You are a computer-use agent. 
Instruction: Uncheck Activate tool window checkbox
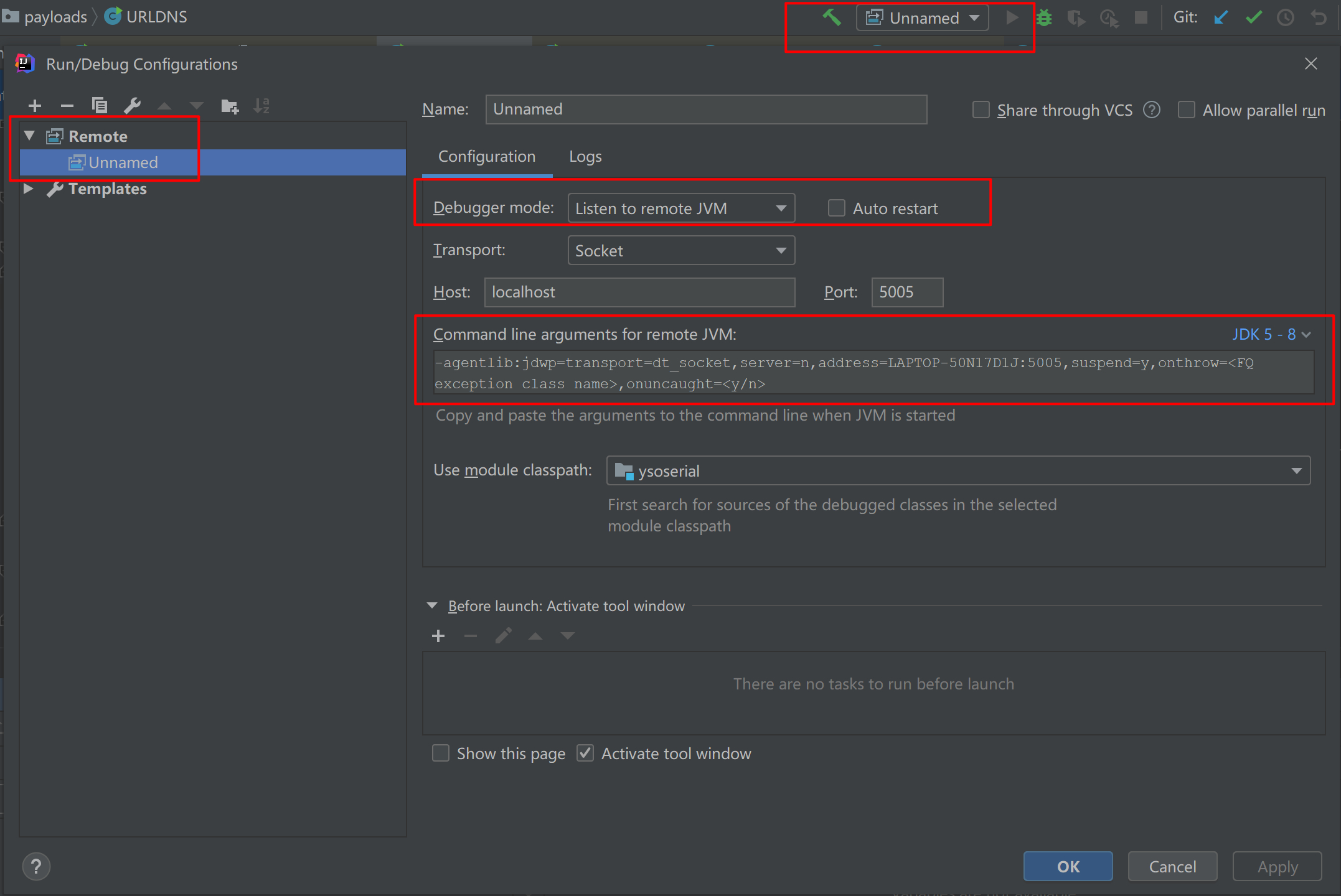click(x=585, y=754)
